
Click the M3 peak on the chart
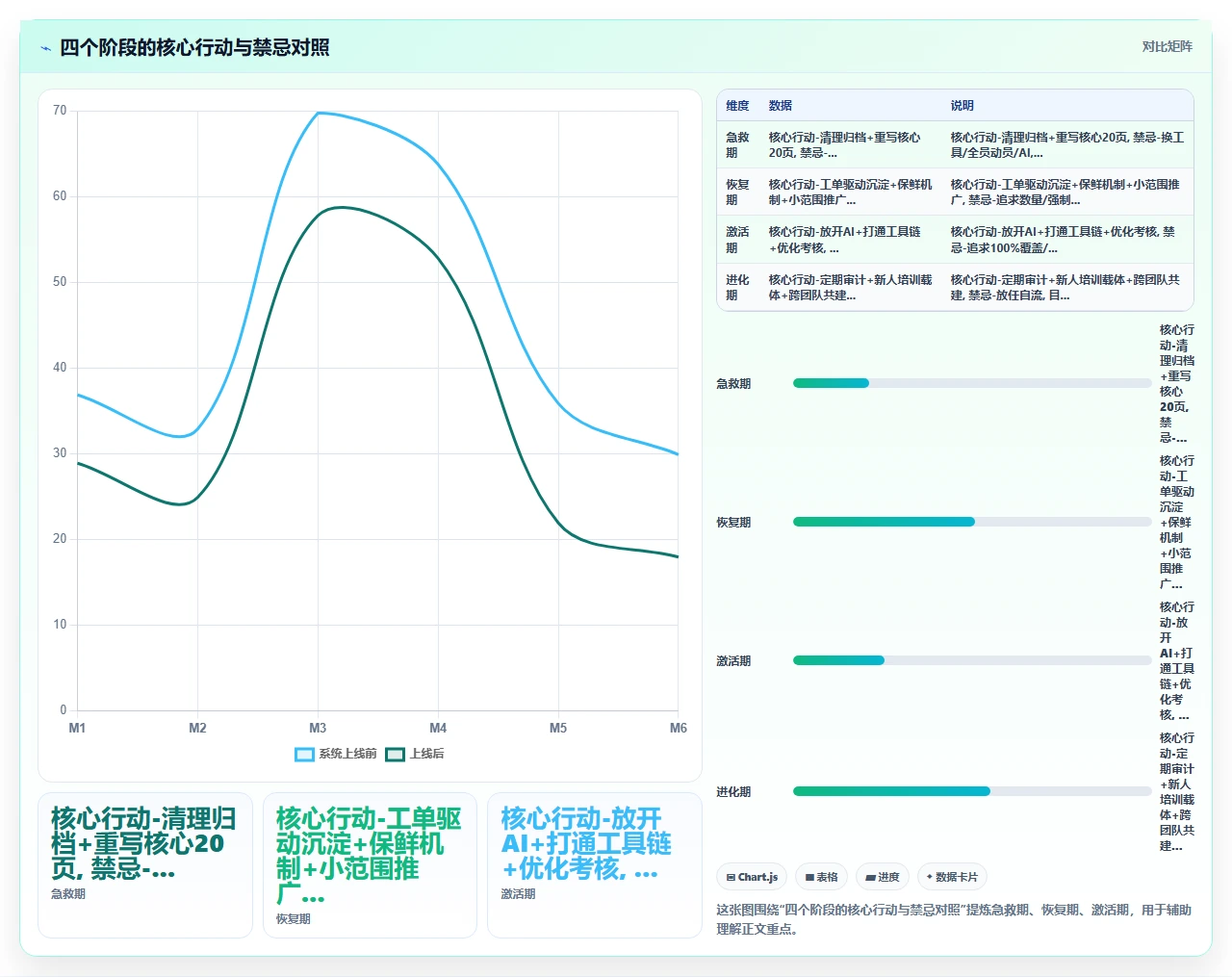tap(318, 113)
